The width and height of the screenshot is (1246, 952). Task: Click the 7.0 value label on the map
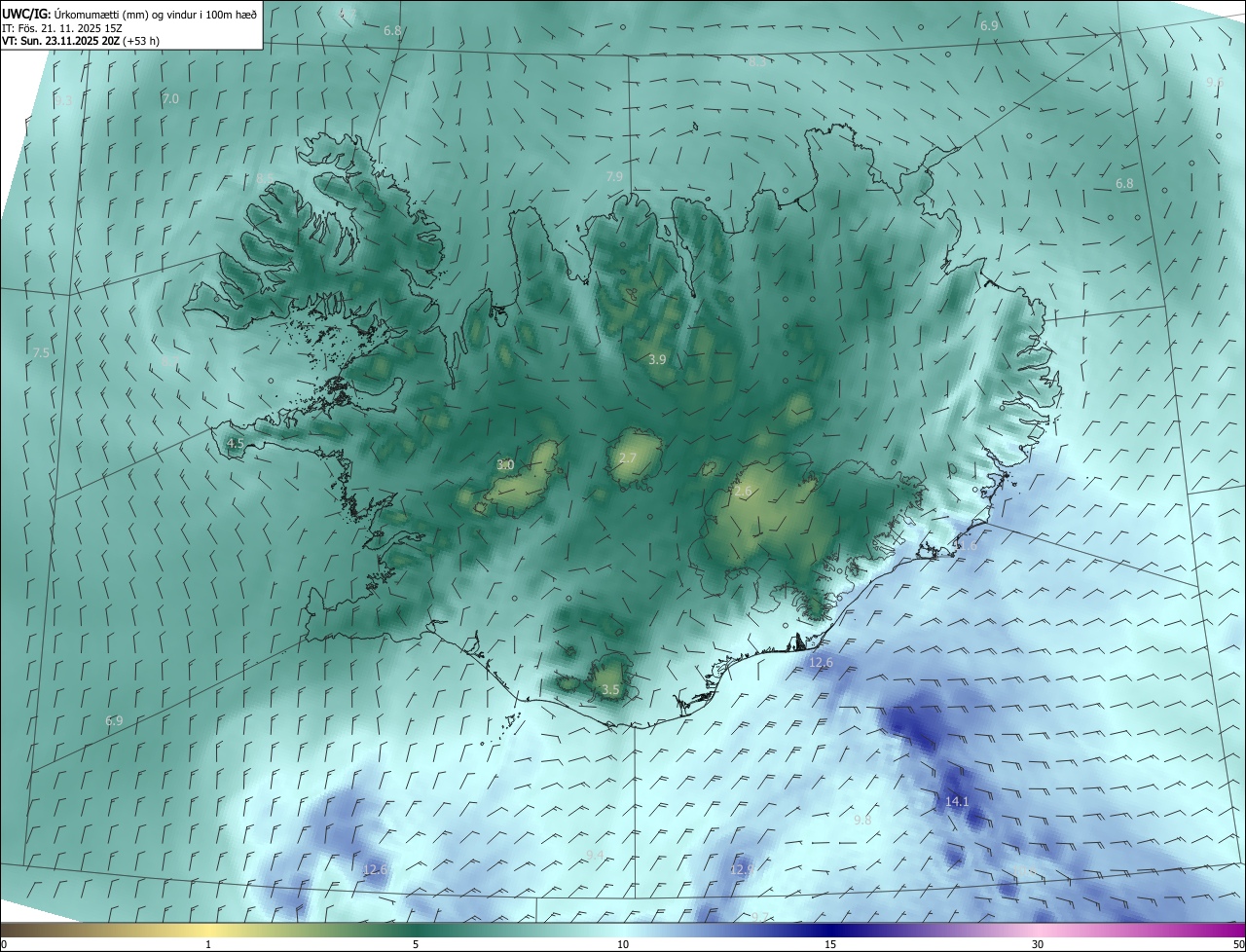(x=170, y=99)
